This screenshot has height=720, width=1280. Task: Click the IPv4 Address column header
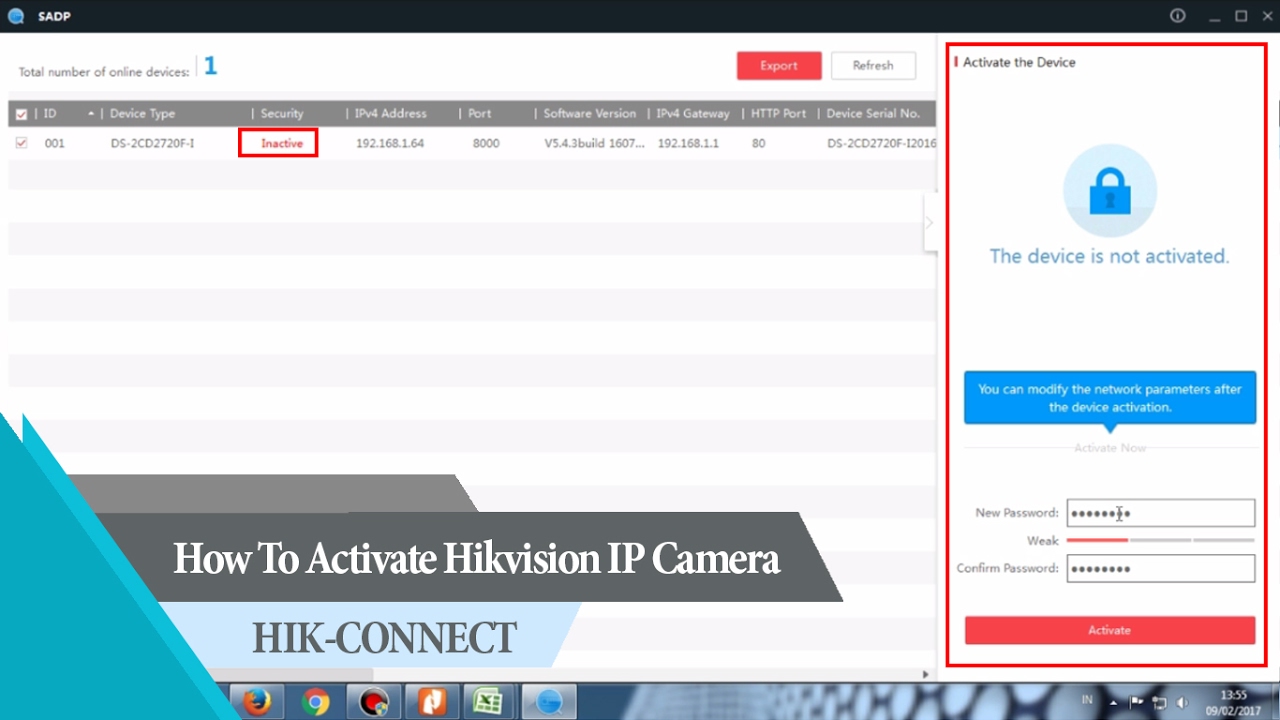390,114
